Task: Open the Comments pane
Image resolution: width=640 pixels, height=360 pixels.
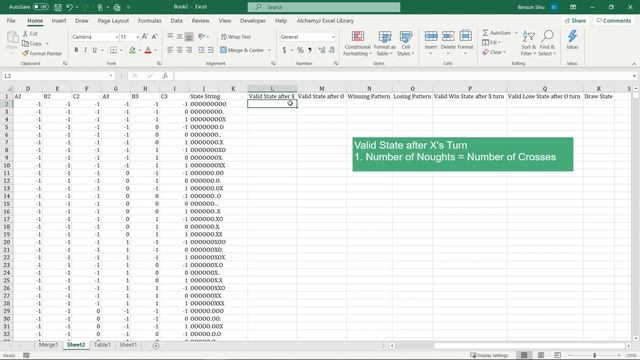Action: pos(613,20)
